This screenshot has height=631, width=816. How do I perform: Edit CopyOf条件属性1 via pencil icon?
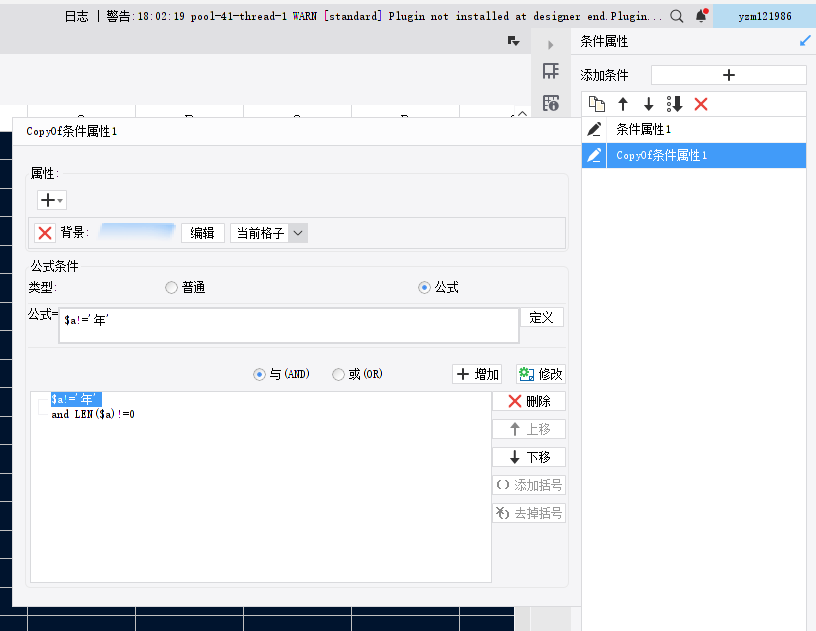point(594,155)
